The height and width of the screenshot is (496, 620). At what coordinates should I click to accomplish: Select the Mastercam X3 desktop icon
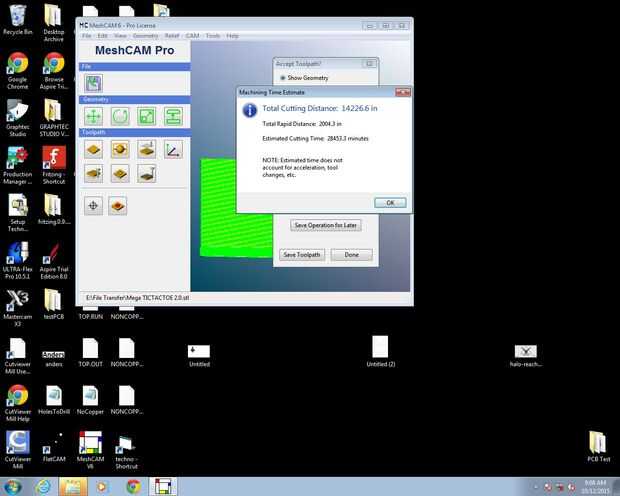click(x=18, y=308)
